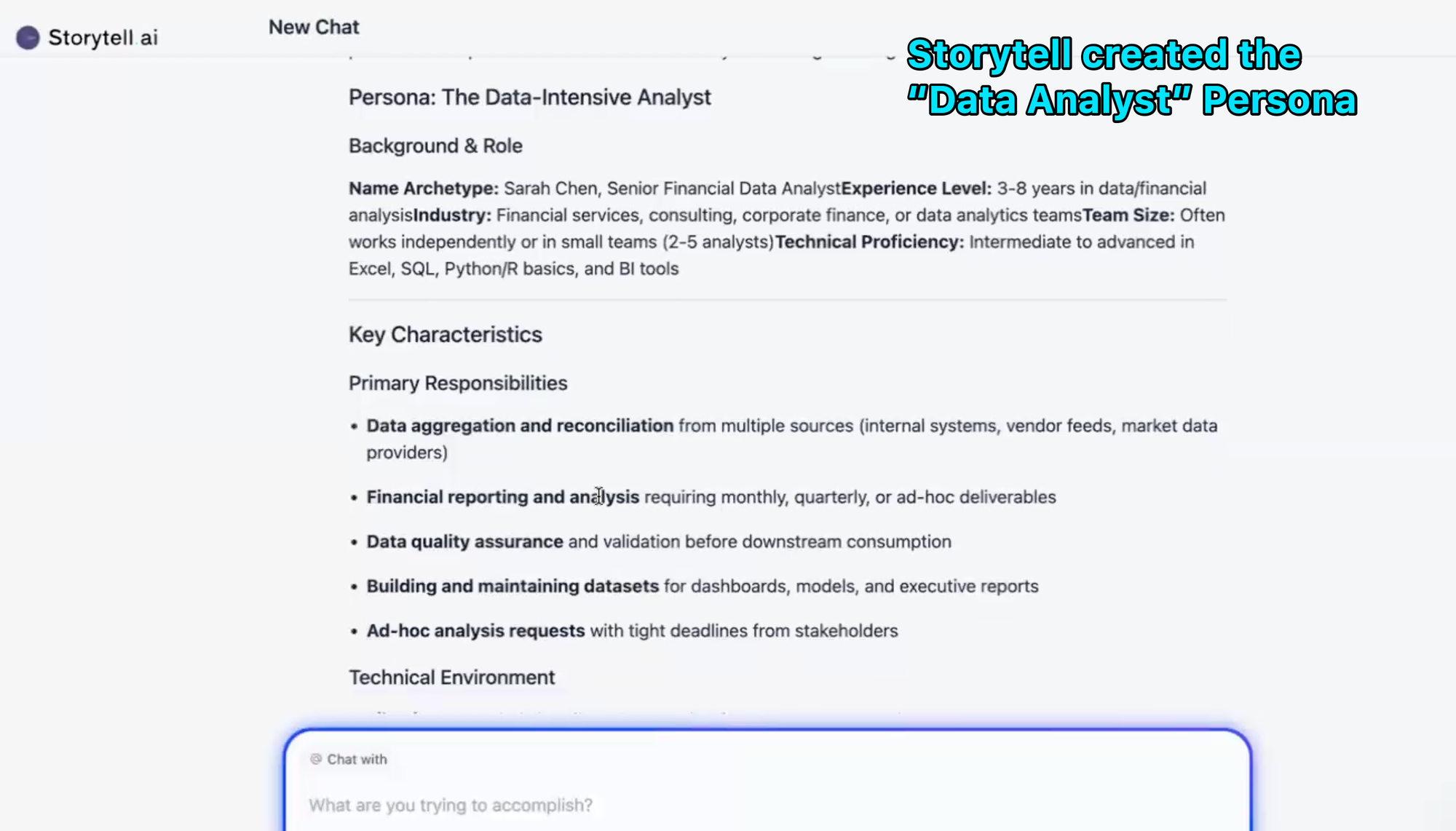Click the bold 'Name Archetype:' label
Screen dimensions: 1456x831
(x=423, y=188)
